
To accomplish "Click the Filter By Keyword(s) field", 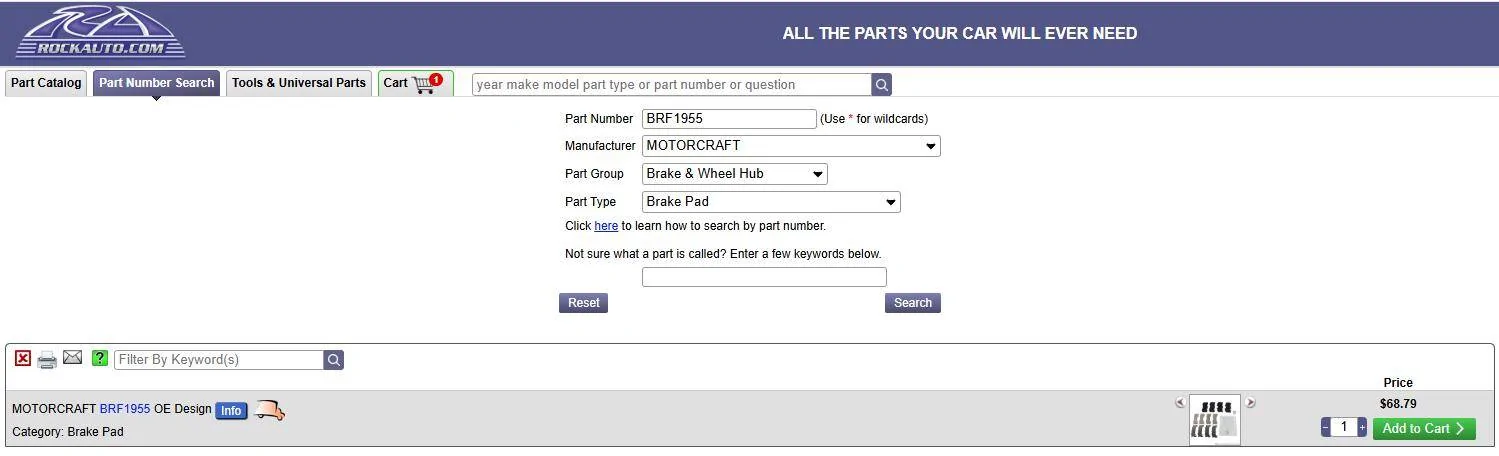I will 219,359.
